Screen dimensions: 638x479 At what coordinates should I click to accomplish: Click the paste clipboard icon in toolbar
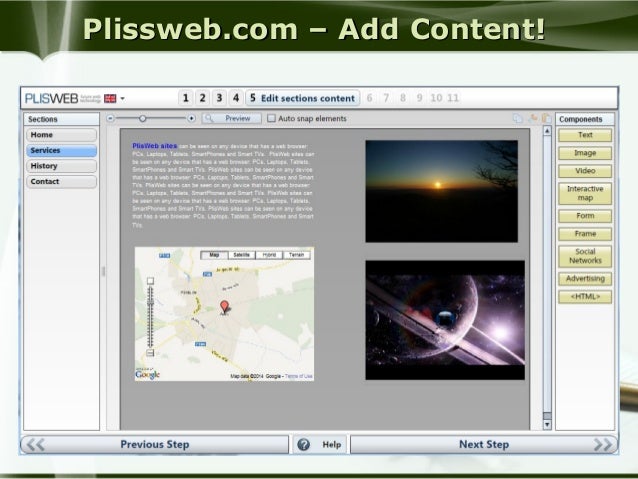(546, 118)
